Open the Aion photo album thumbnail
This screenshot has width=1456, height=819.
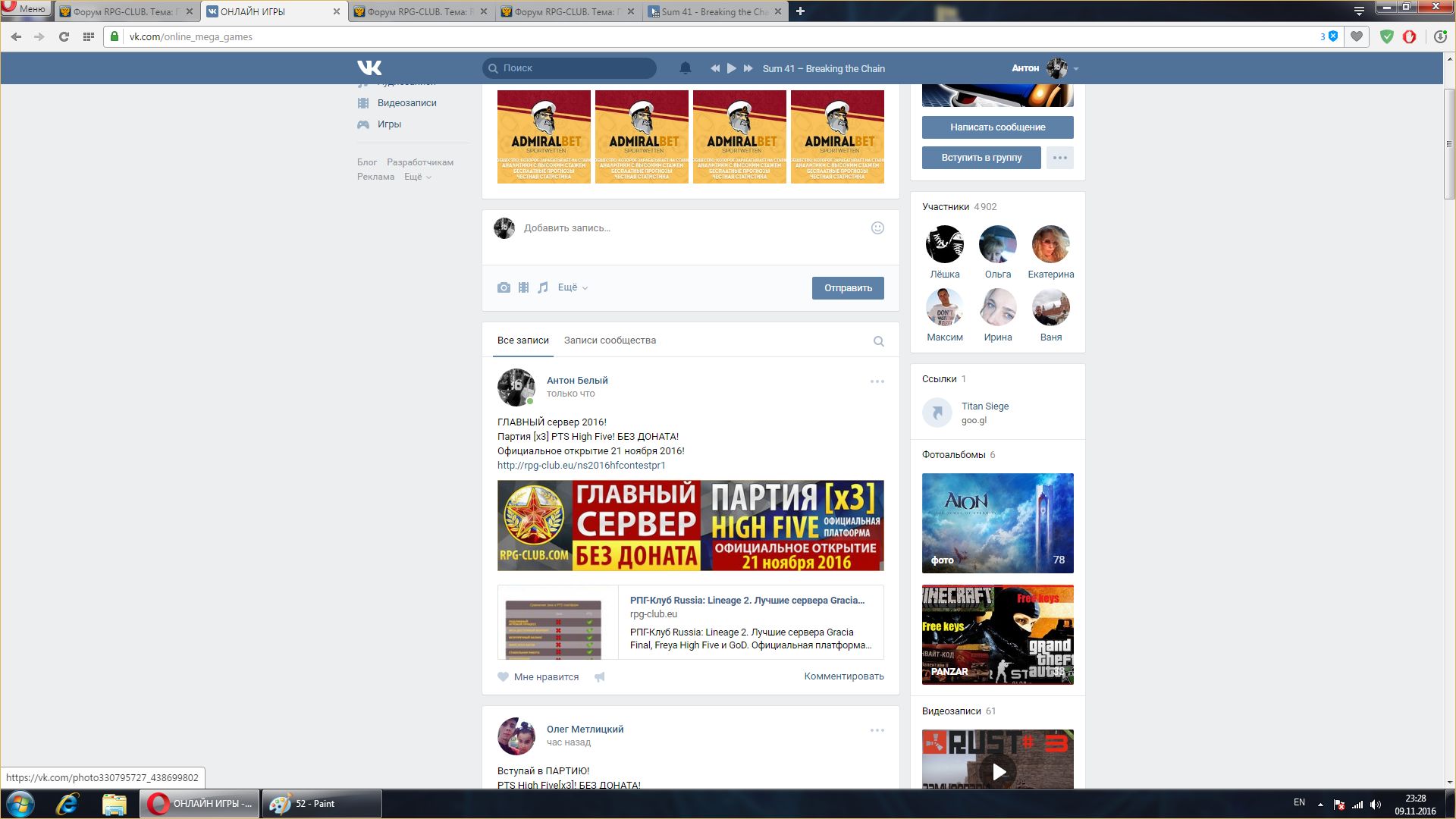[x=997, y=522]
